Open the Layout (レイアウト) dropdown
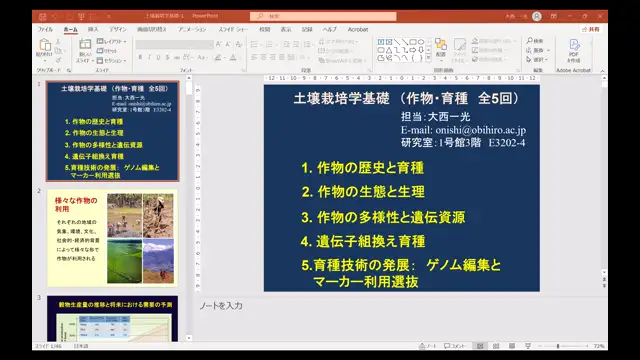This screenshot has width=640, height=360. [111, 42]
